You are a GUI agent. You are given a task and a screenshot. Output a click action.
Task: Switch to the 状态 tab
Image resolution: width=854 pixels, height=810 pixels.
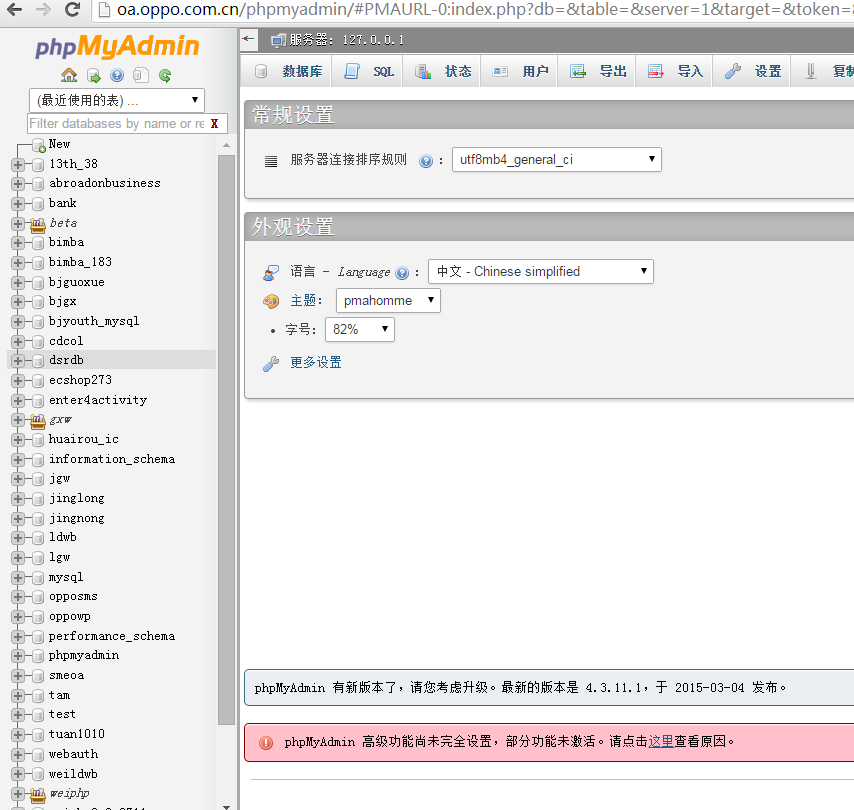pyautogui.click(x=443, y=71)
